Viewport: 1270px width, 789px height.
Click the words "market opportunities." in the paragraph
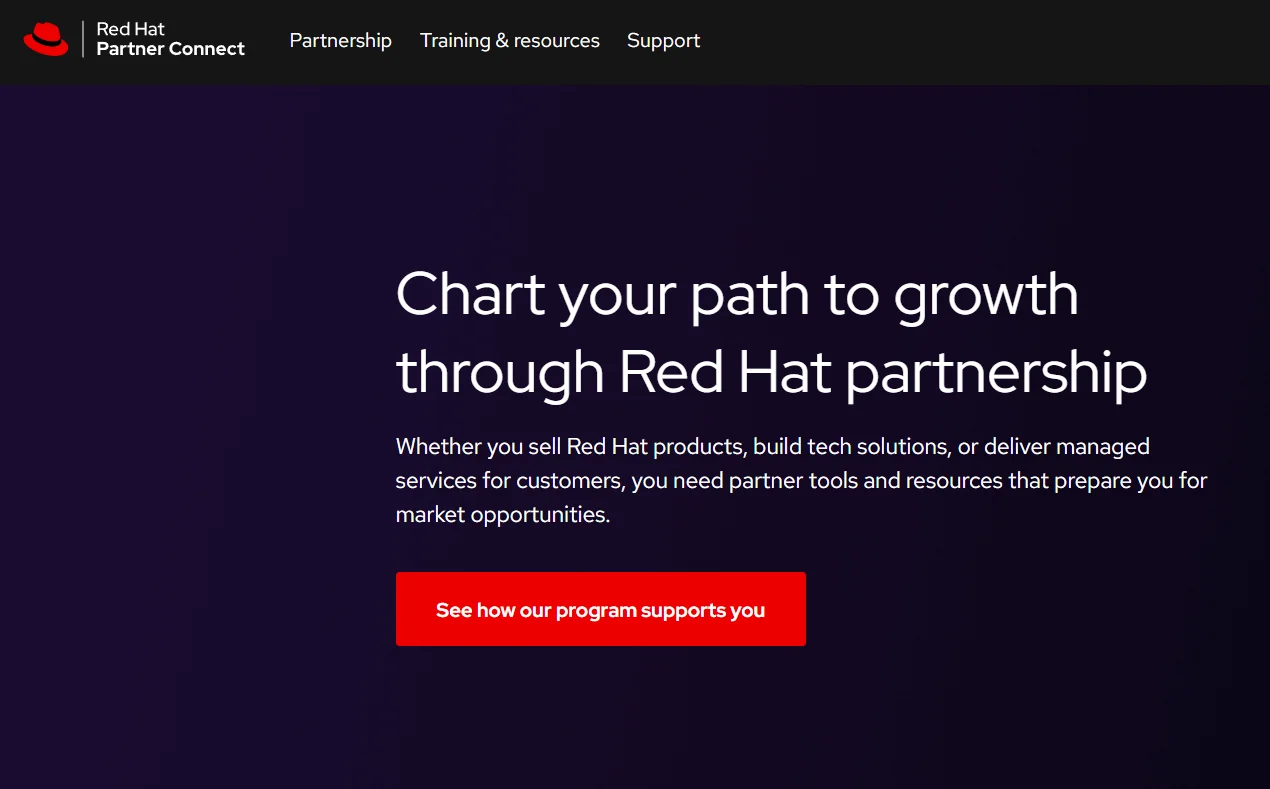pos(502,515)
